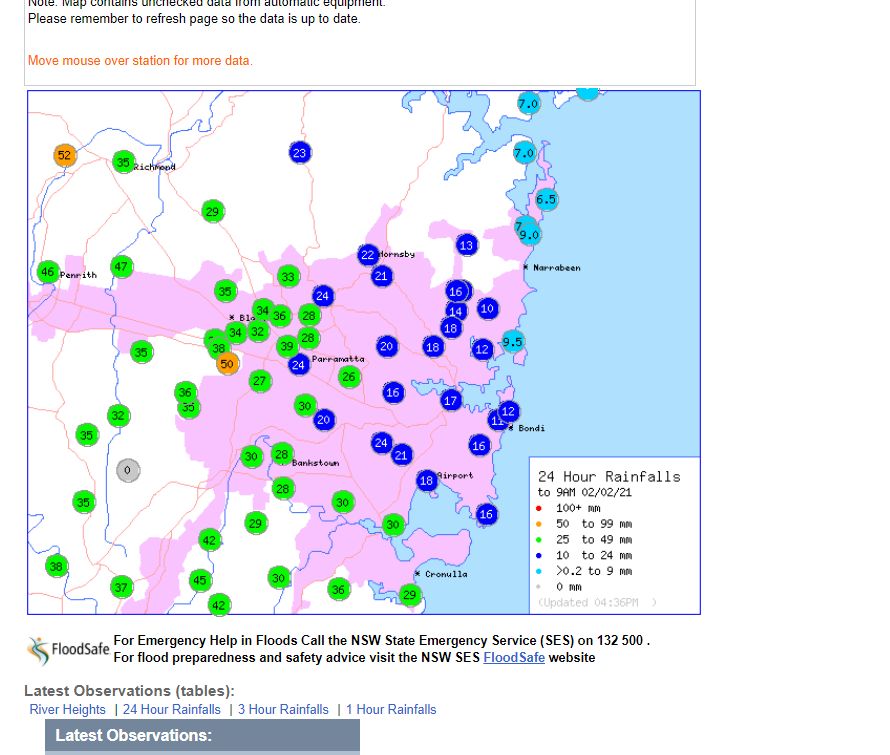The image size is (890, 755).
Task: Click the orange 52 mm rainfall station
Action: 65,155
